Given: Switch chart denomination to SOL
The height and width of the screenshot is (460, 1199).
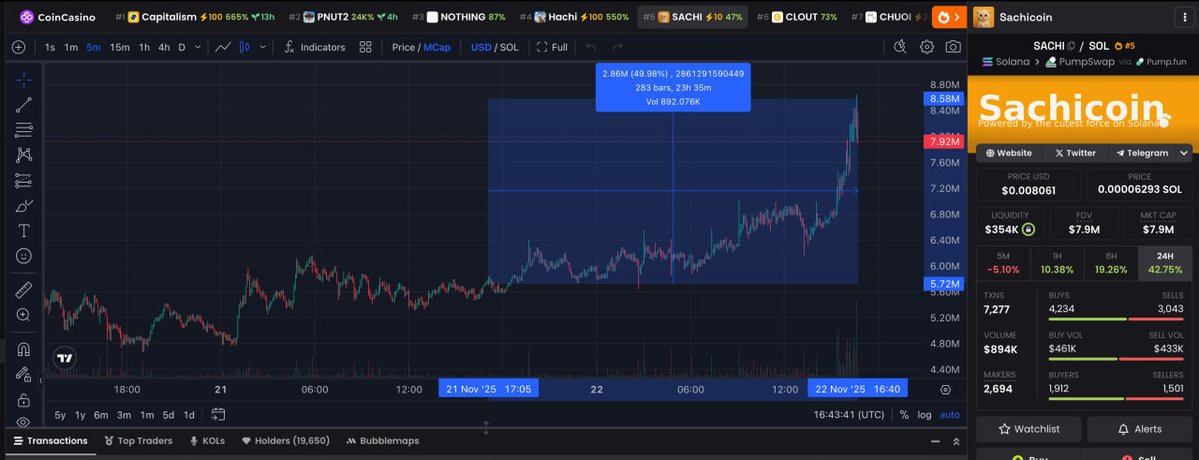Looking at the screenshot, I should pos(509,47).
